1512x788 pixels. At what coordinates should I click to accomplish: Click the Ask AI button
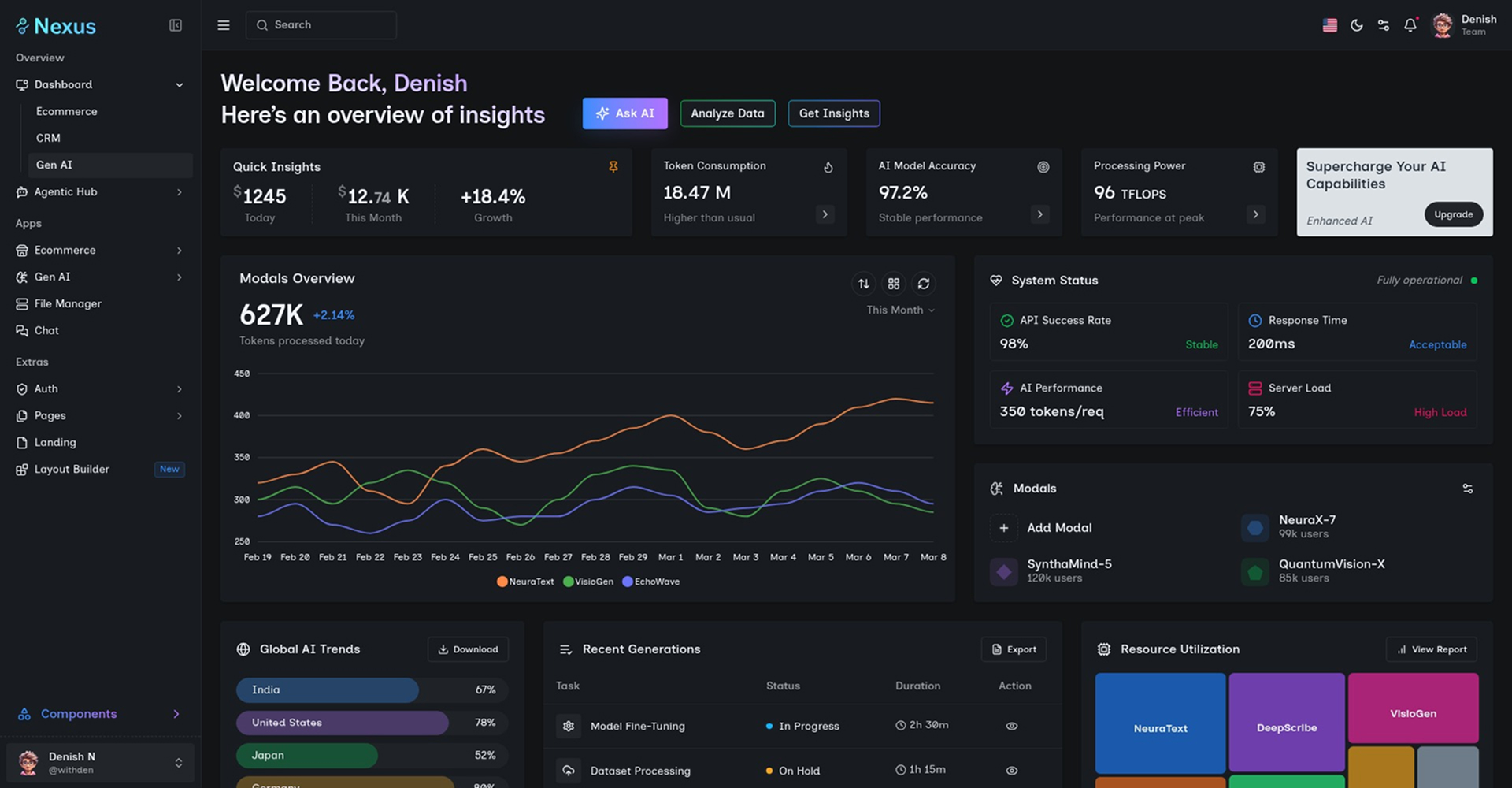[624, 113]
